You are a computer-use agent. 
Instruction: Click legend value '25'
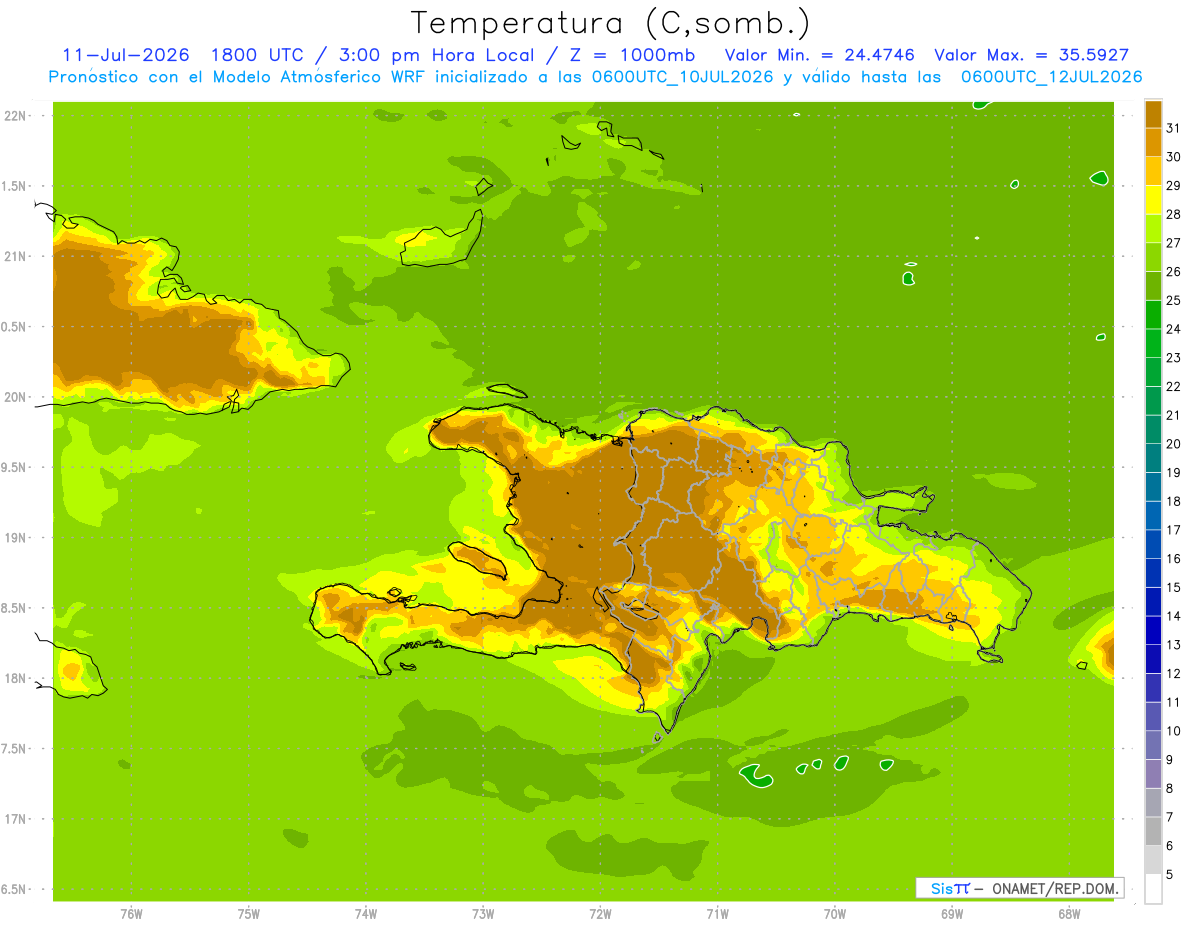(1173, 300)
